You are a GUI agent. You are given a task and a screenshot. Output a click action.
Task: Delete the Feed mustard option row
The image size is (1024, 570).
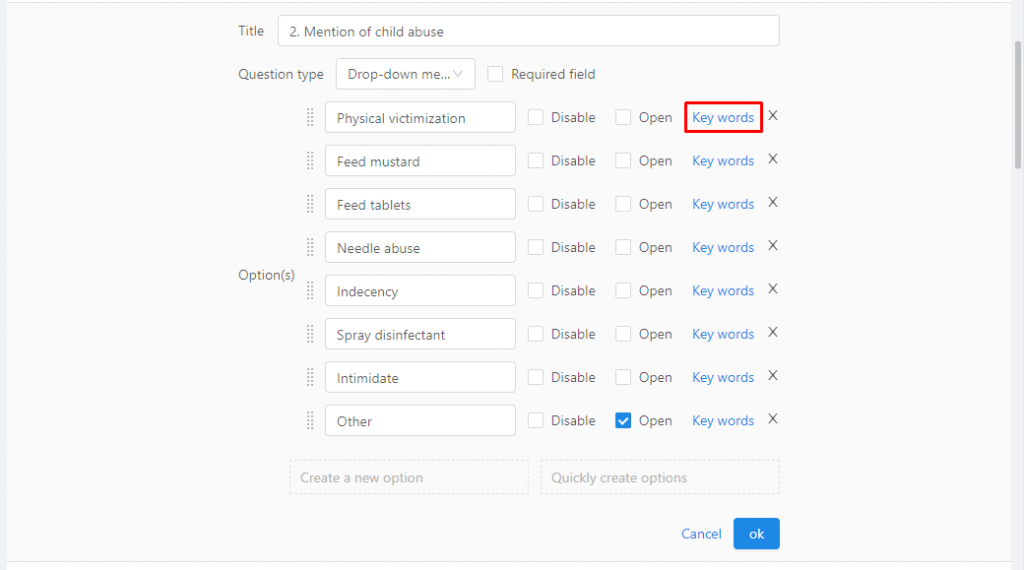click(x=773, y=159)
